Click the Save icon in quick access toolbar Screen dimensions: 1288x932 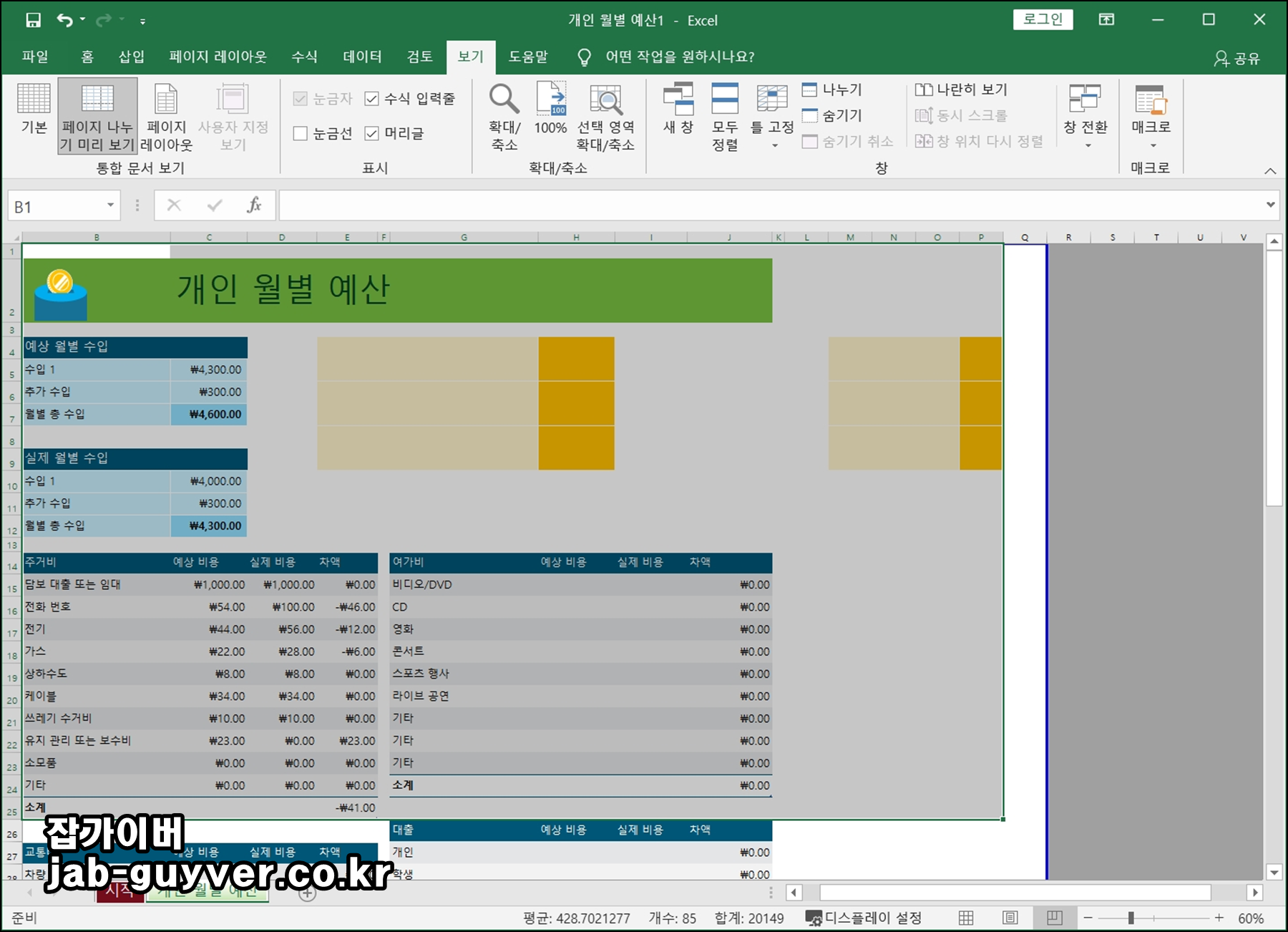pos(33,20)
